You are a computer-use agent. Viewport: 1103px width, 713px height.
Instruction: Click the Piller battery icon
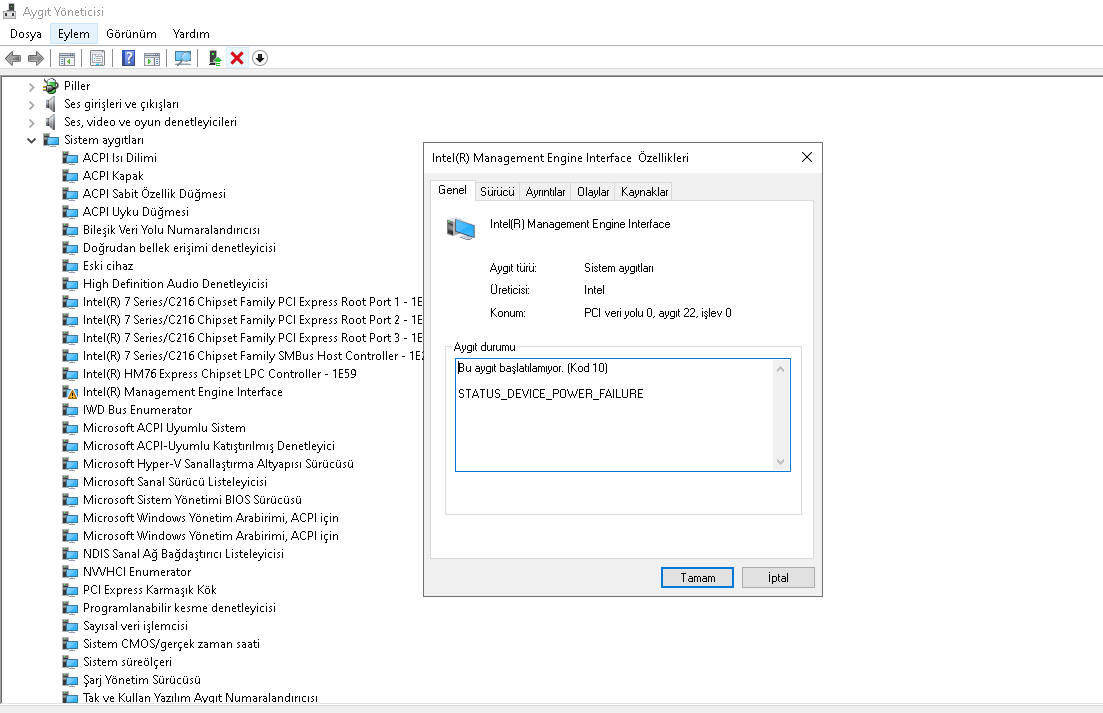point(51,86)
